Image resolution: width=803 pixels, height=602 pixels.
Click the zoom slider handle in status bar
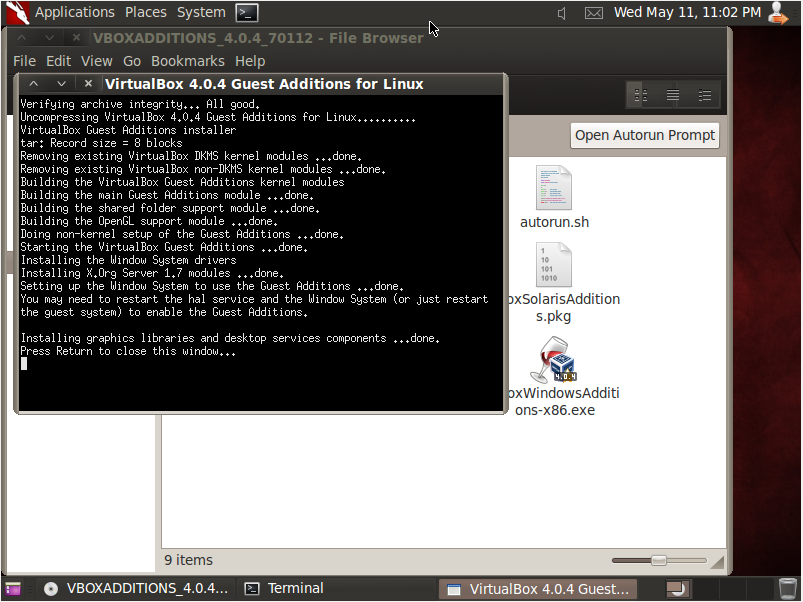[x=659, y=561]
